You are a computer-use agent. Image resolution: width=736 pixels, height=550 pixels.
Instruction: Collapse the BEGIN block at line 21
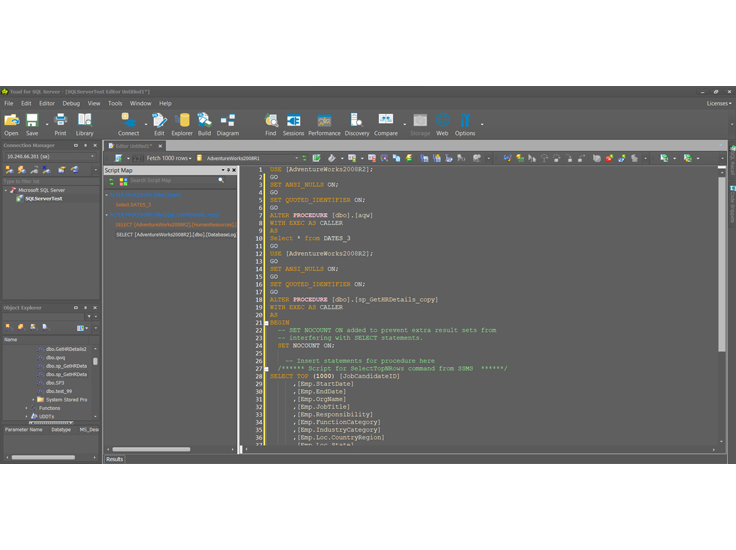pos(266,323)
